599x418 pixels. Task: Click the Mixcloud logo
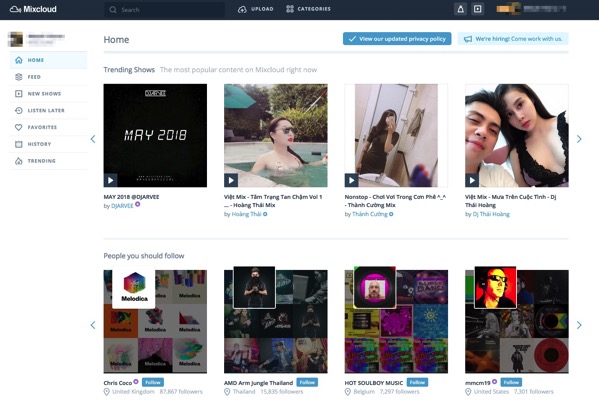[x=33, y=9]
